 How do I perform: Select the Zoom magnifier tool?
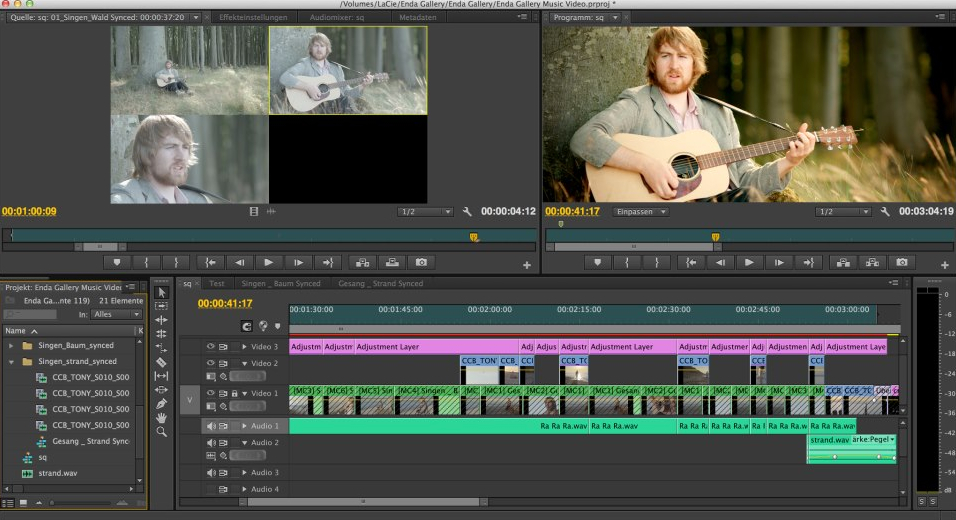(x=161, y=432)
